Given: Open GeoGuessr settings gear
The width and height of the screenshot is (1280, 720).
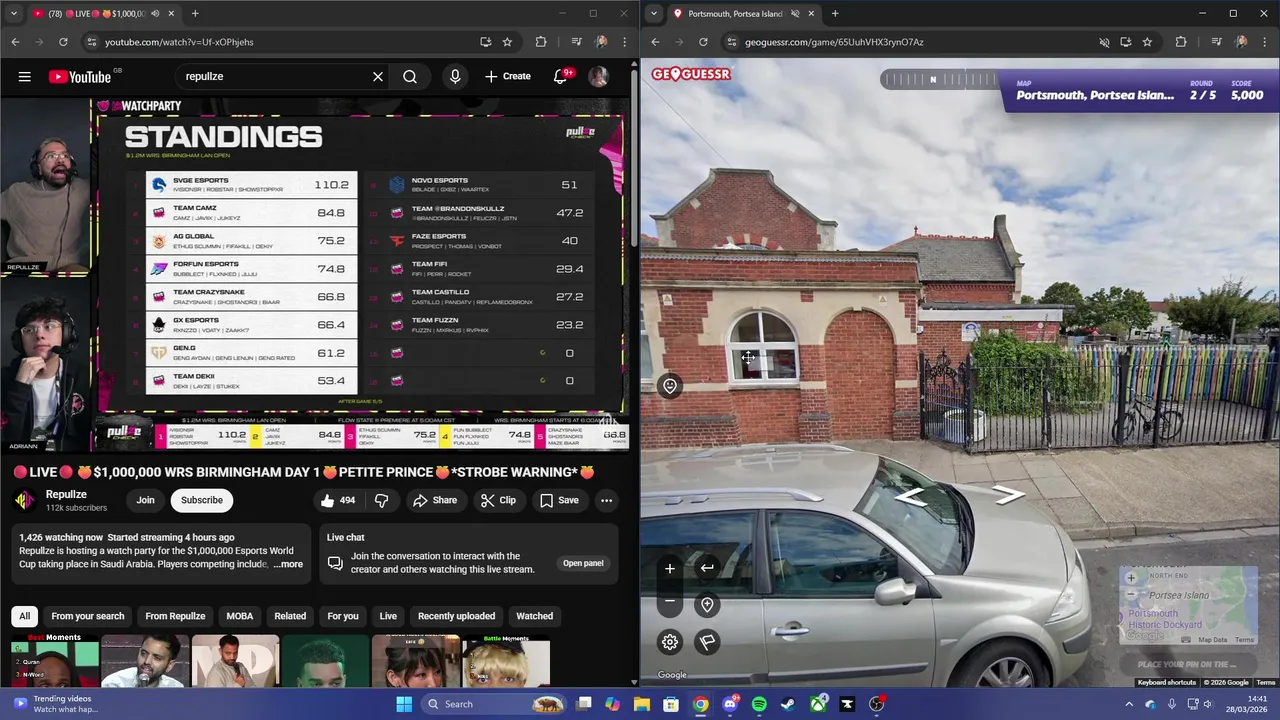Looking at the screenshot, I should tap(670, 642).
